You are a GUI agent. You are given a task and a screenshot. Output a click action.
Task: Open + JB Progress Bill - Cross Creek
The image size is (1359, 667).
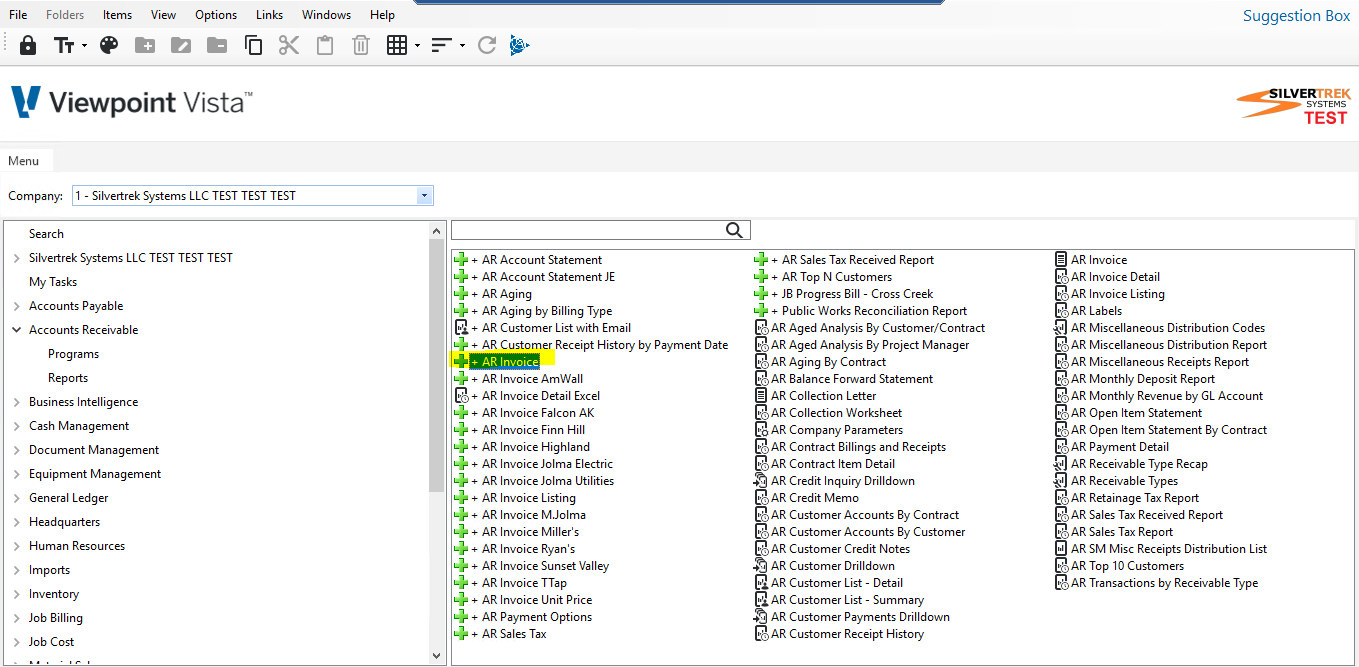pos(852,294)
